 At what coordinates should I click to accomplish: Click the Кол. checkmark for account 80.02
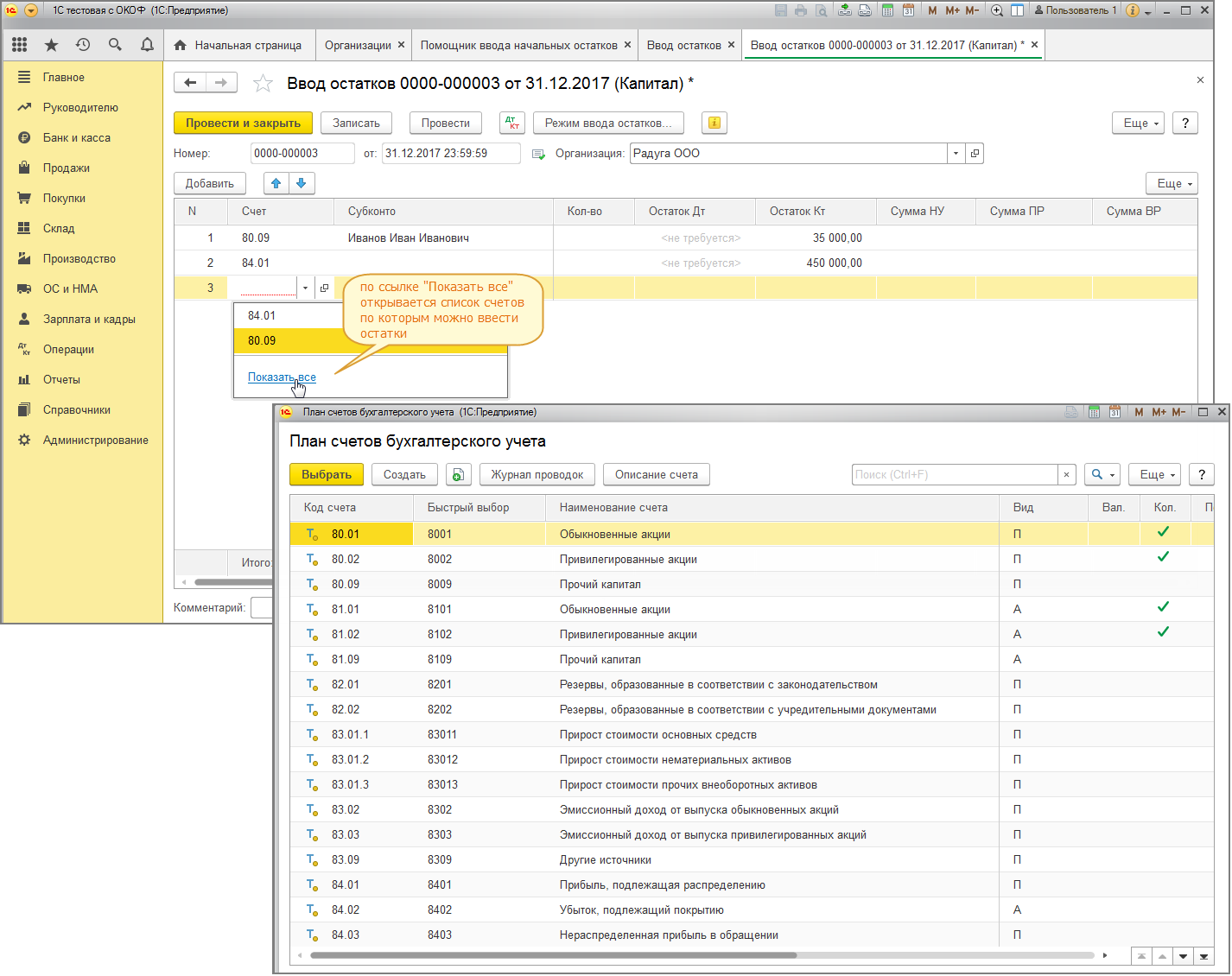(1163, 557)
